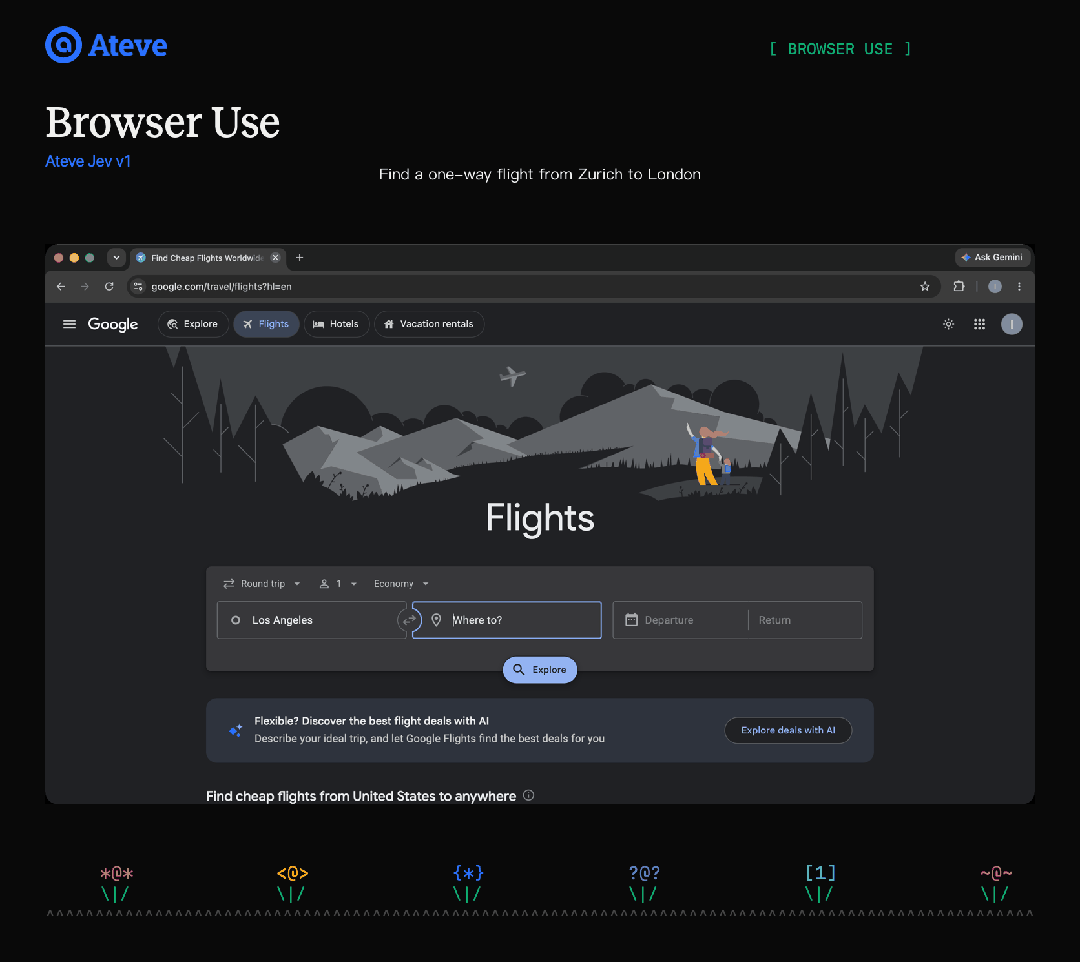Click the browser back arrow
Viewport: 1080px width, 962px height.
(x=61, y=286)
